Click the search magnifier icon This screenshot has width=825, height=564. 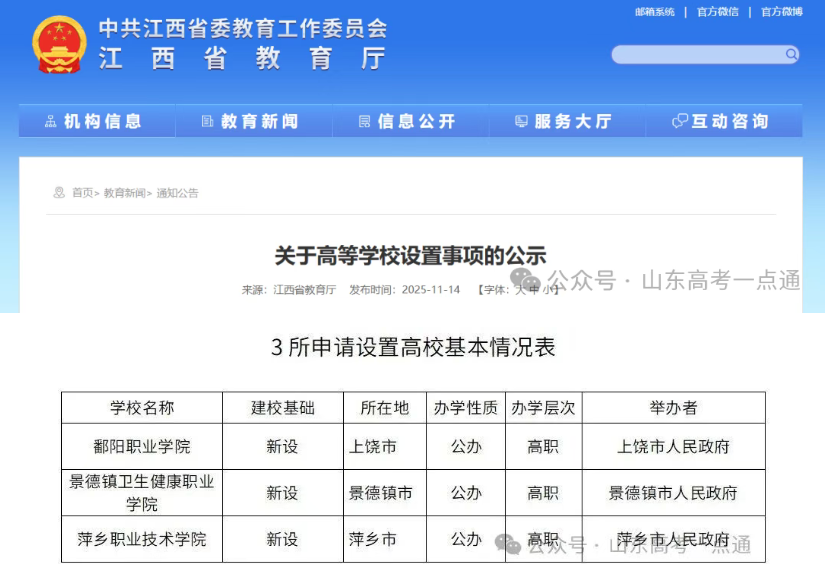tap(790, 54)
